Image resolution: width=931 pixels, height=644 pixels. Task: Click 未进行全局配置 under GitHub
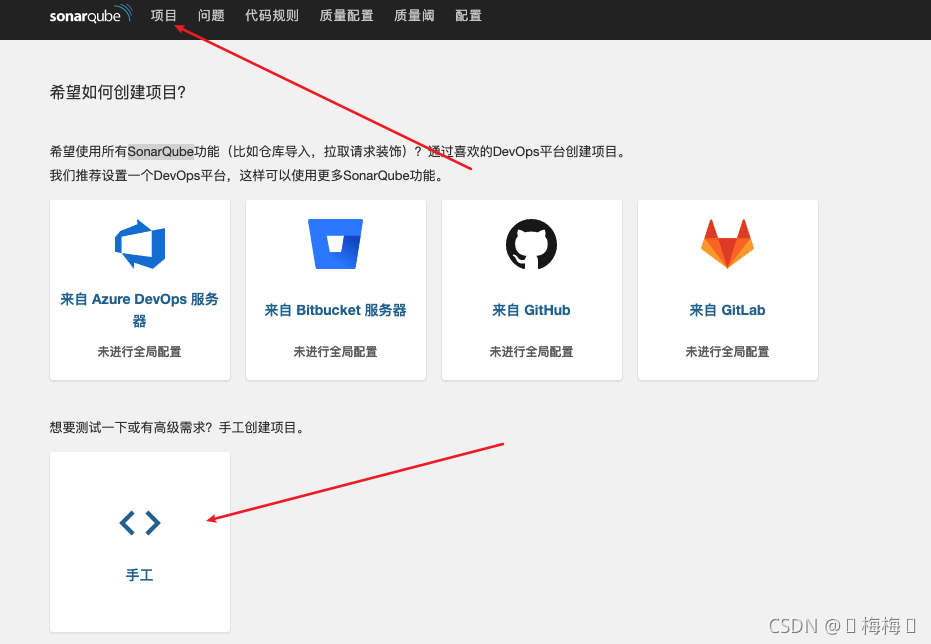(531, 351)
